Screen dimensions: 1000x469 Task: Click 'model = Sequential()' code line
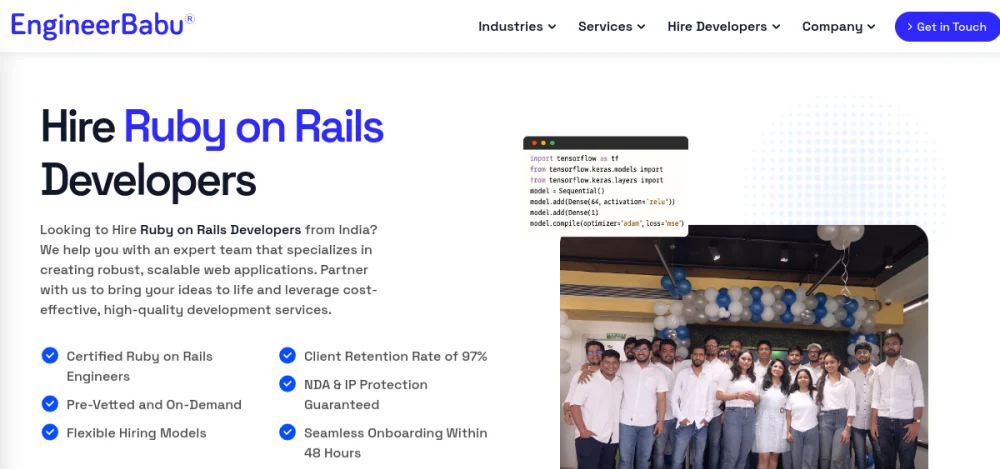[x=567, y=191]
